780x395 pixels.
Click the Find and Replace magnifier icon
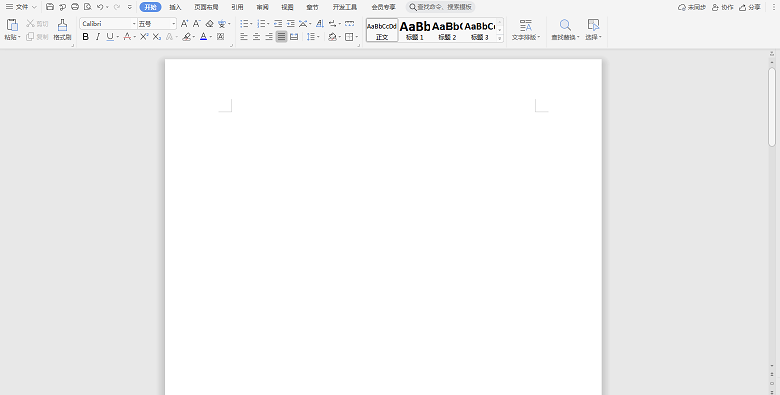coord(565,25)
